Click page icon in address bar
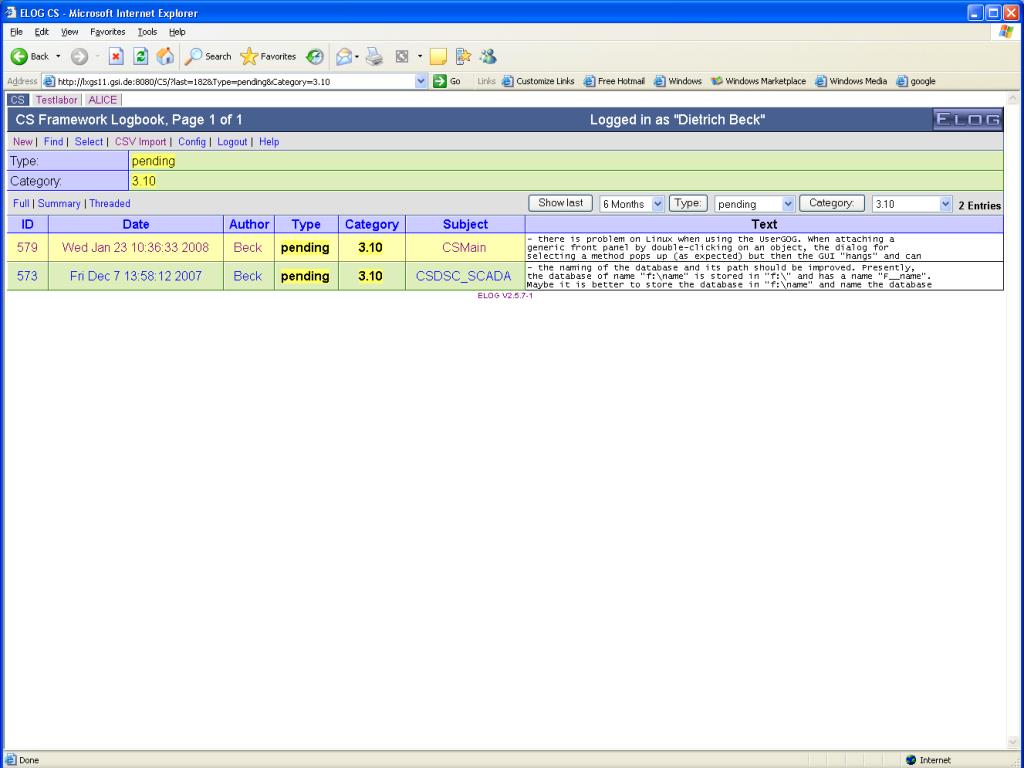Screen dimensions: 1024x768 (49, 82)
